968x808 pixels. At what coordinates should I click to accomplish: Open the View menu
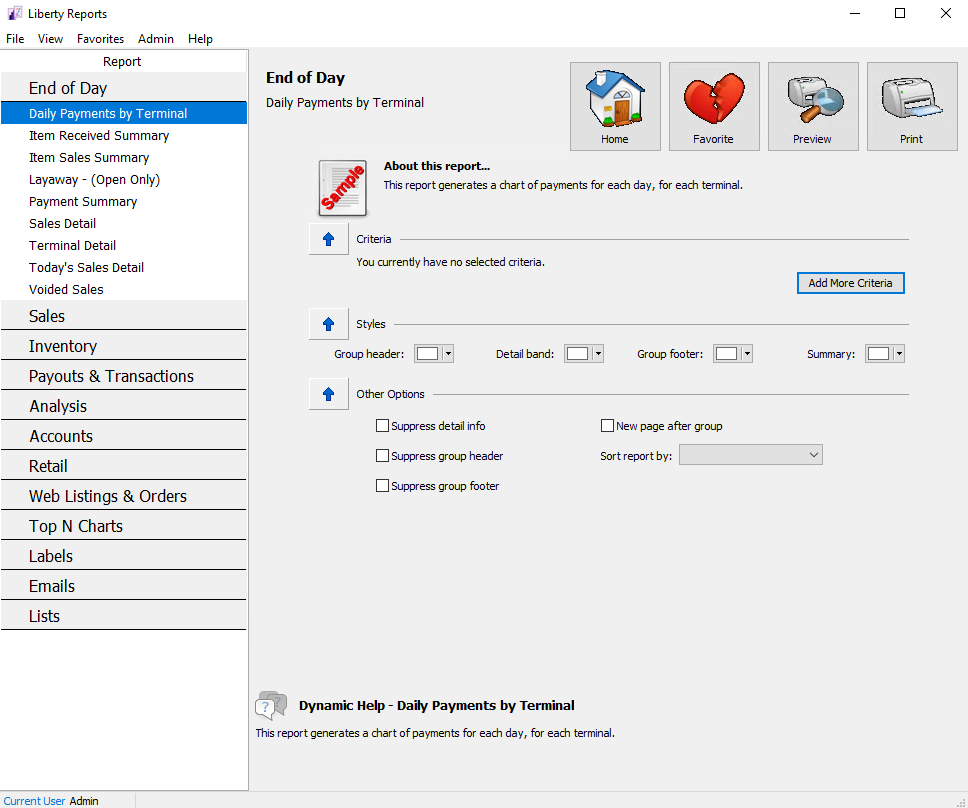coord(50,39)
